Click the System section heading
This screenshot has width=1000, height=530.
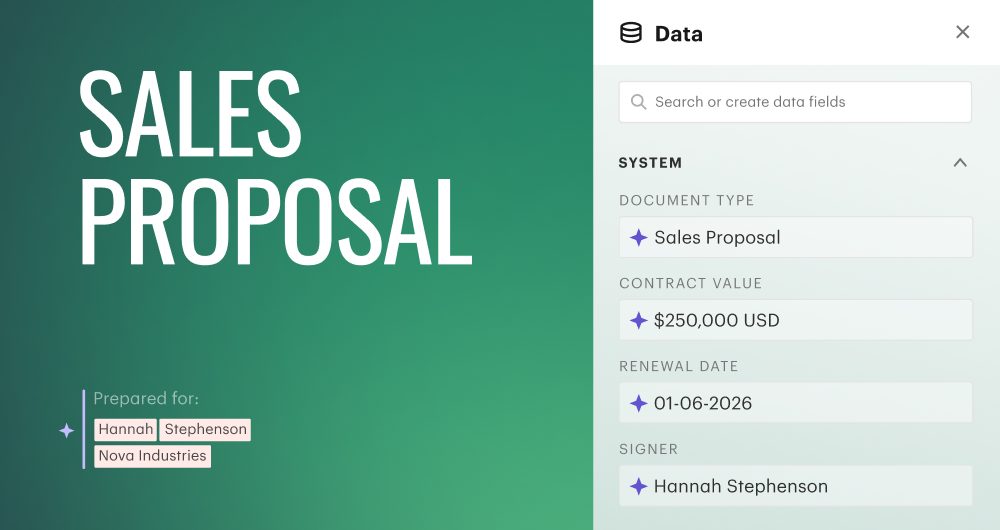[651, 162]
